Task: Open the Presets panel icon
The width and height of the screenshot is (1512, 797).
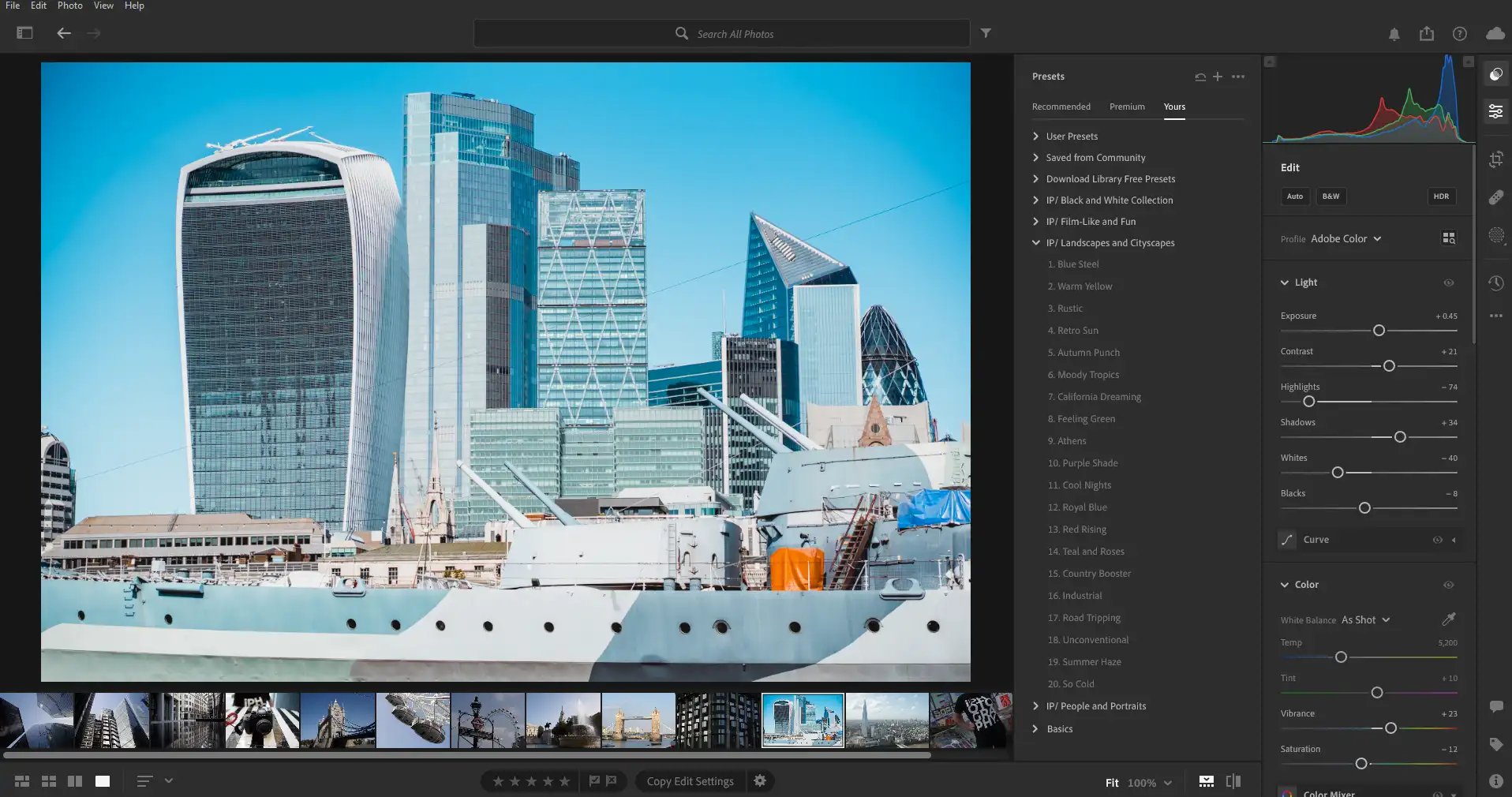Action: (1495, 74)
